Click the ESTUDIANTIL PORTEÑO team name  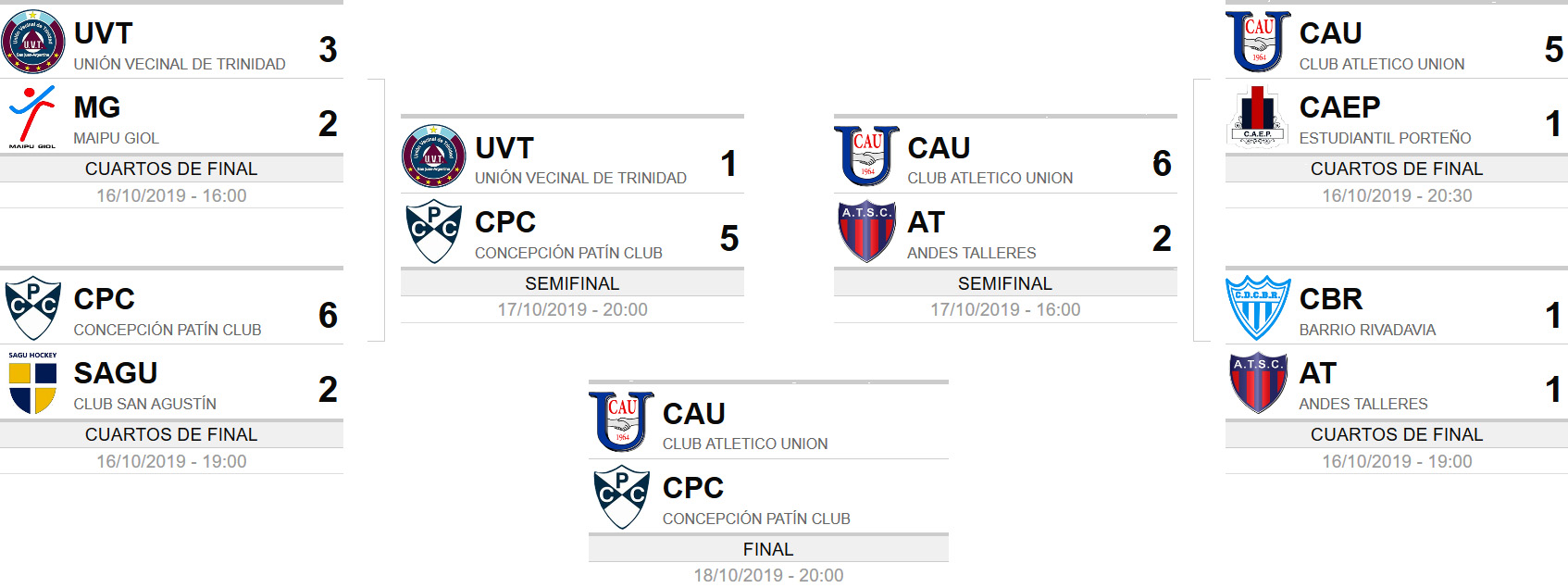click(x=1385, y=138)
